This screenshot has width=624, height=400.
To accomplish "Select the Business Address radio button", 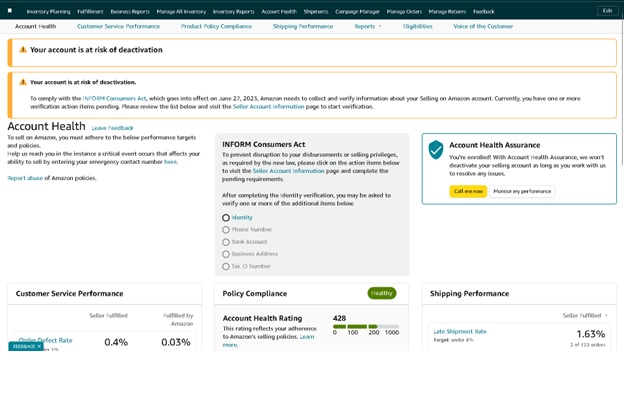I will (226, 254).
